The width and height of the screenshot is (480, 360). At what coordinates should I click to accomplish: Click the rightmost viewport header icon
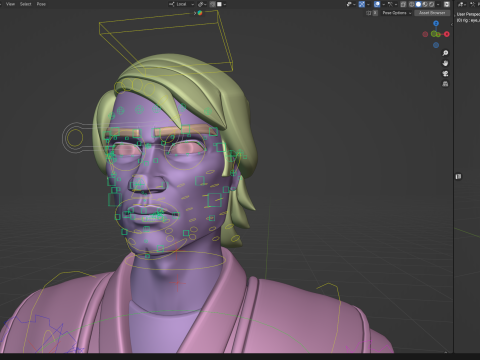point(447,4)
